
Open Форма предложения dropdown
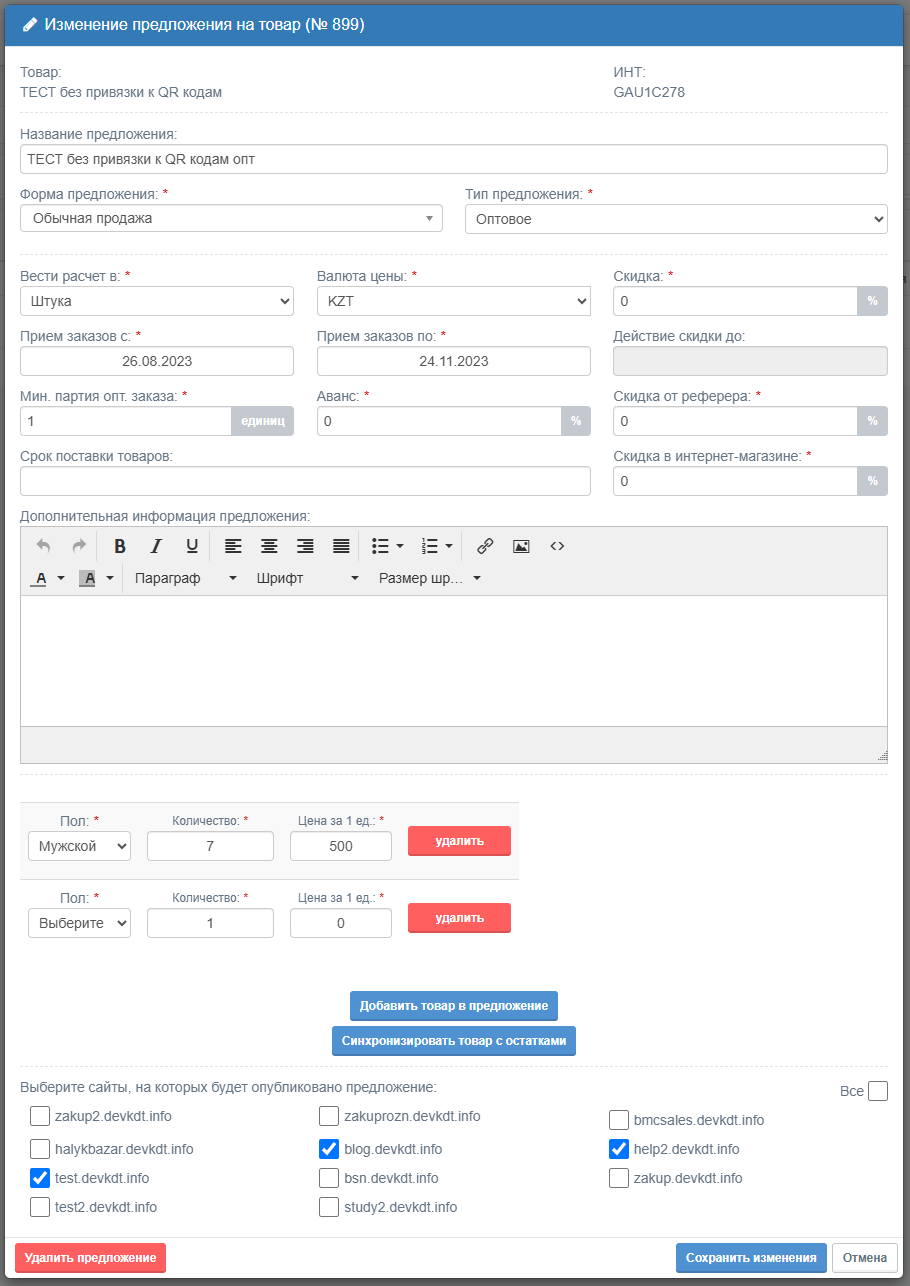point(231,218)
